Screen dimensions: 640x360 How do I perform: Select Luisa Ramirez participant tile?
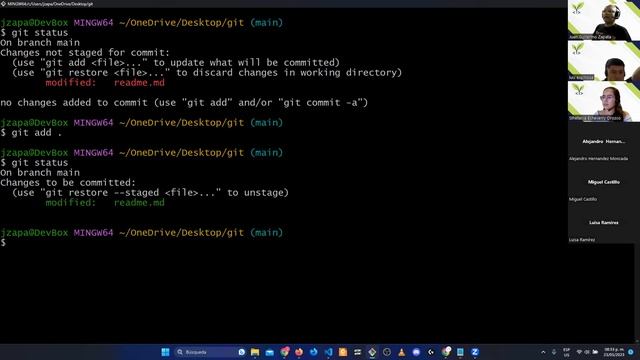point(604,223)
